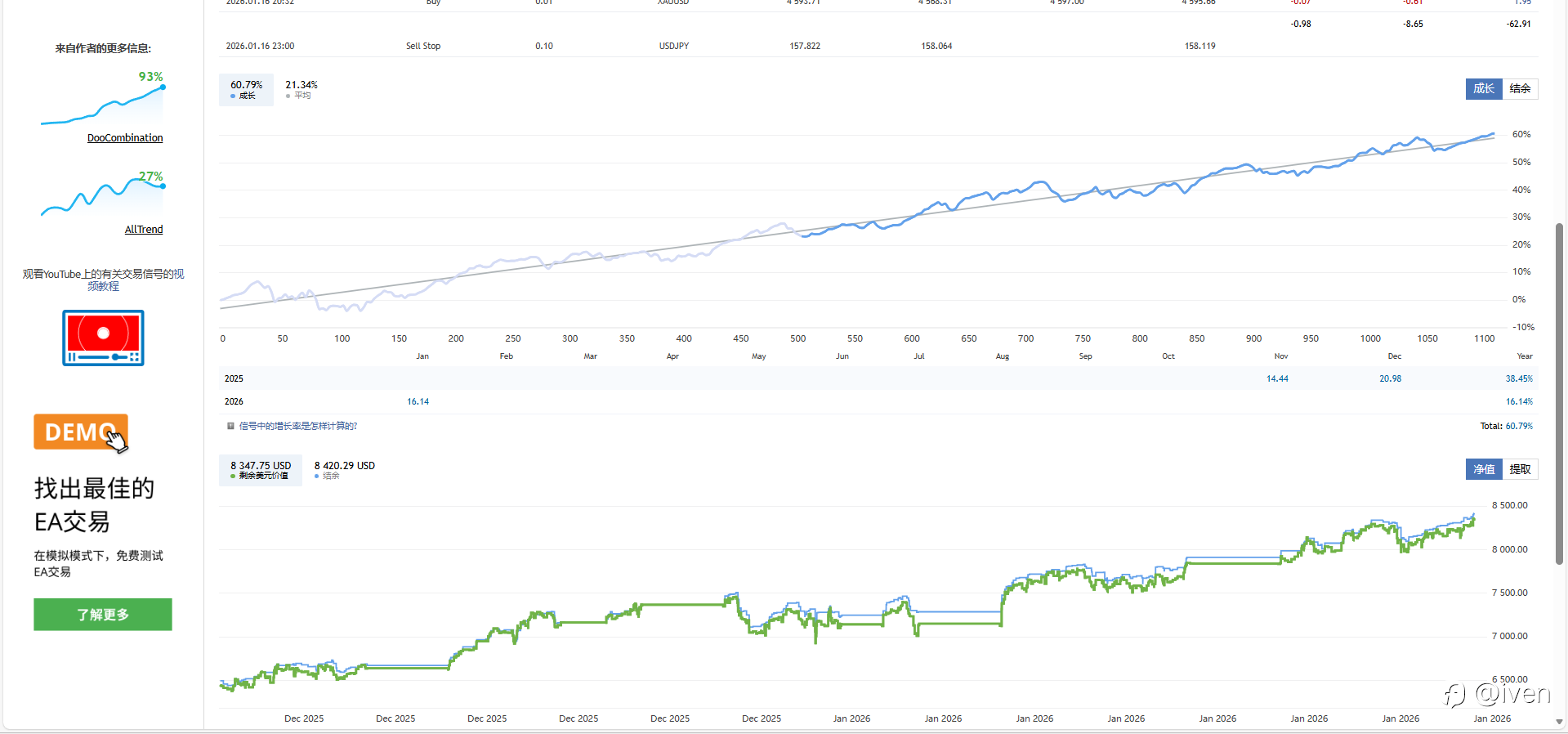1568x734 pixels.
Task: Toggle the 60.79% growth series
Action: [246, 89]
